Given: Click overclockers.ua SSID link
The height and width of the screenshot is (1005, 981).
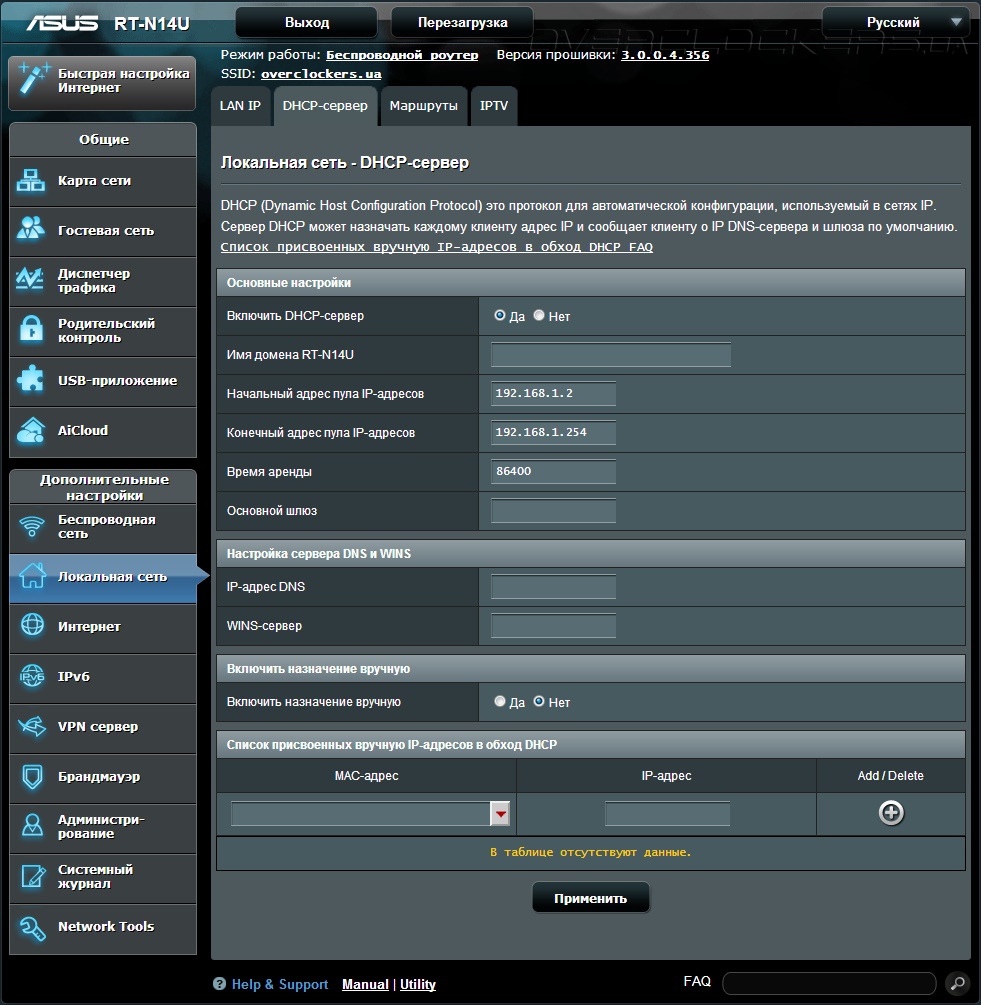Looking at the screenshot, I should 321,74.
